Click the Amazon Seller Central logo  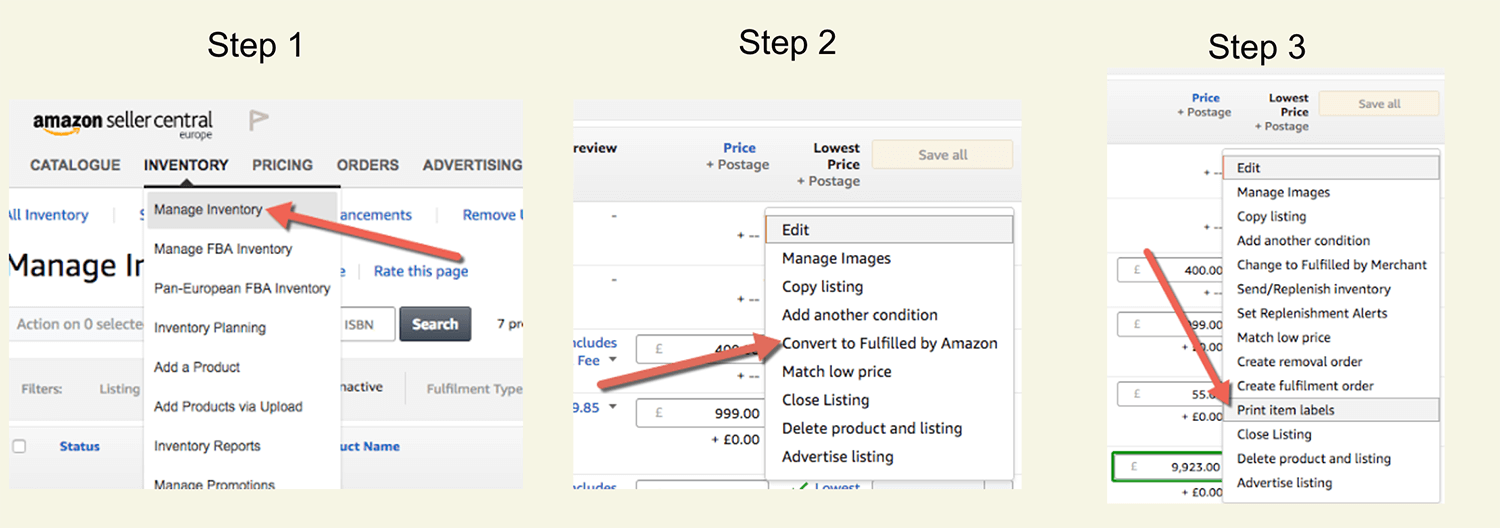123,124
